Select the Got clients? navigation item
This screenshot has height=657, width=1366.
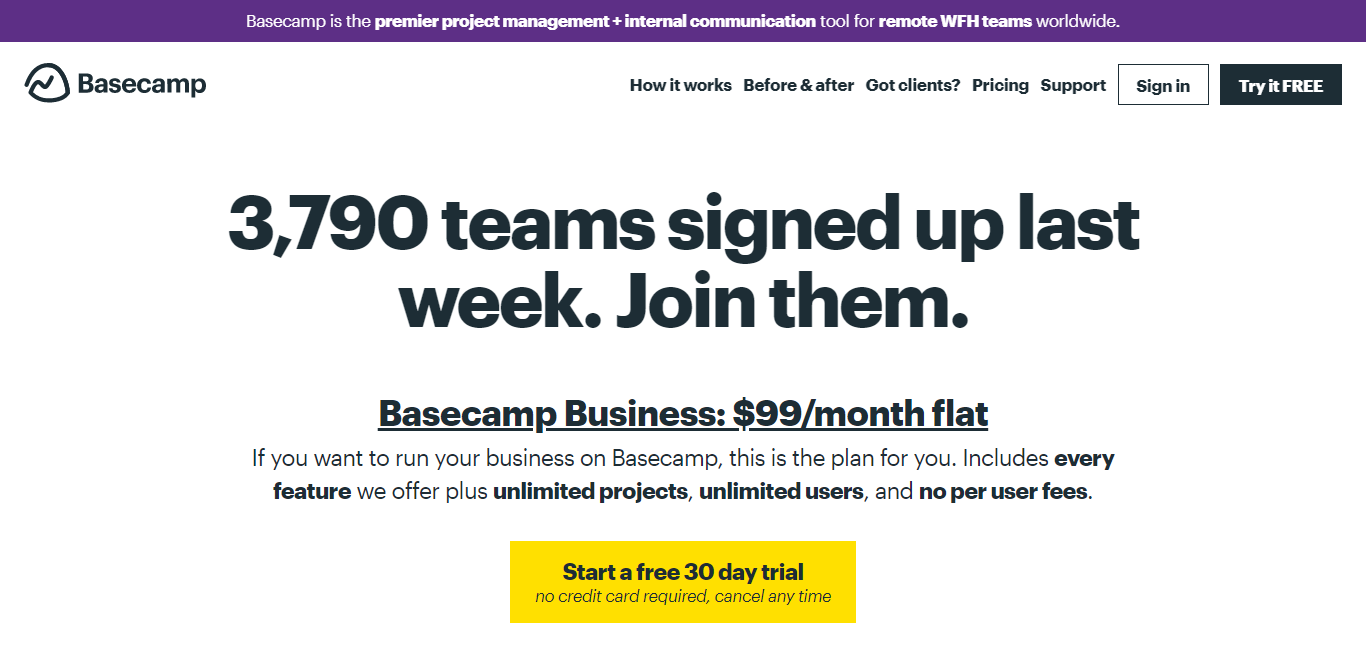point(913,86)
